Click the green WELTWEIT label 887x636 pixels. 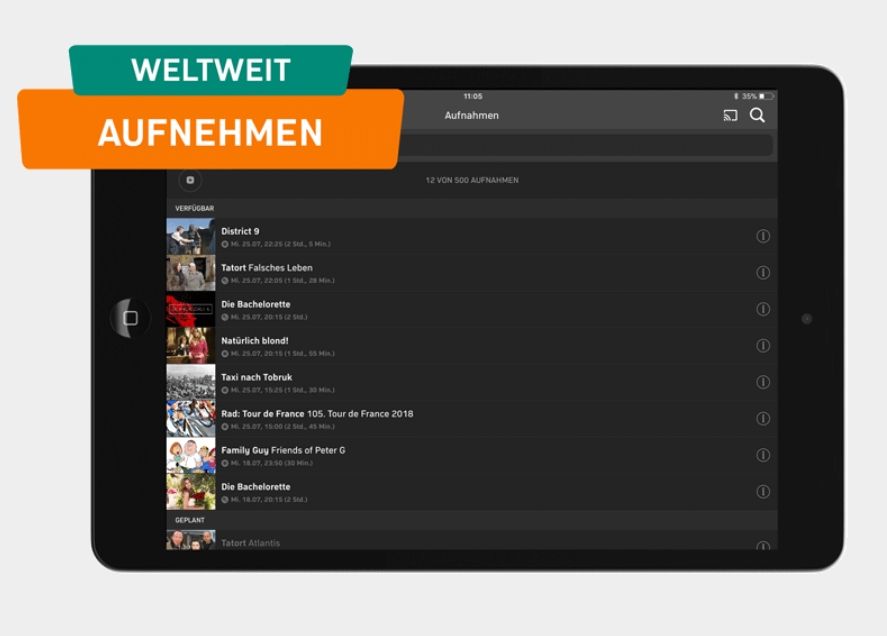pos(211,70)
